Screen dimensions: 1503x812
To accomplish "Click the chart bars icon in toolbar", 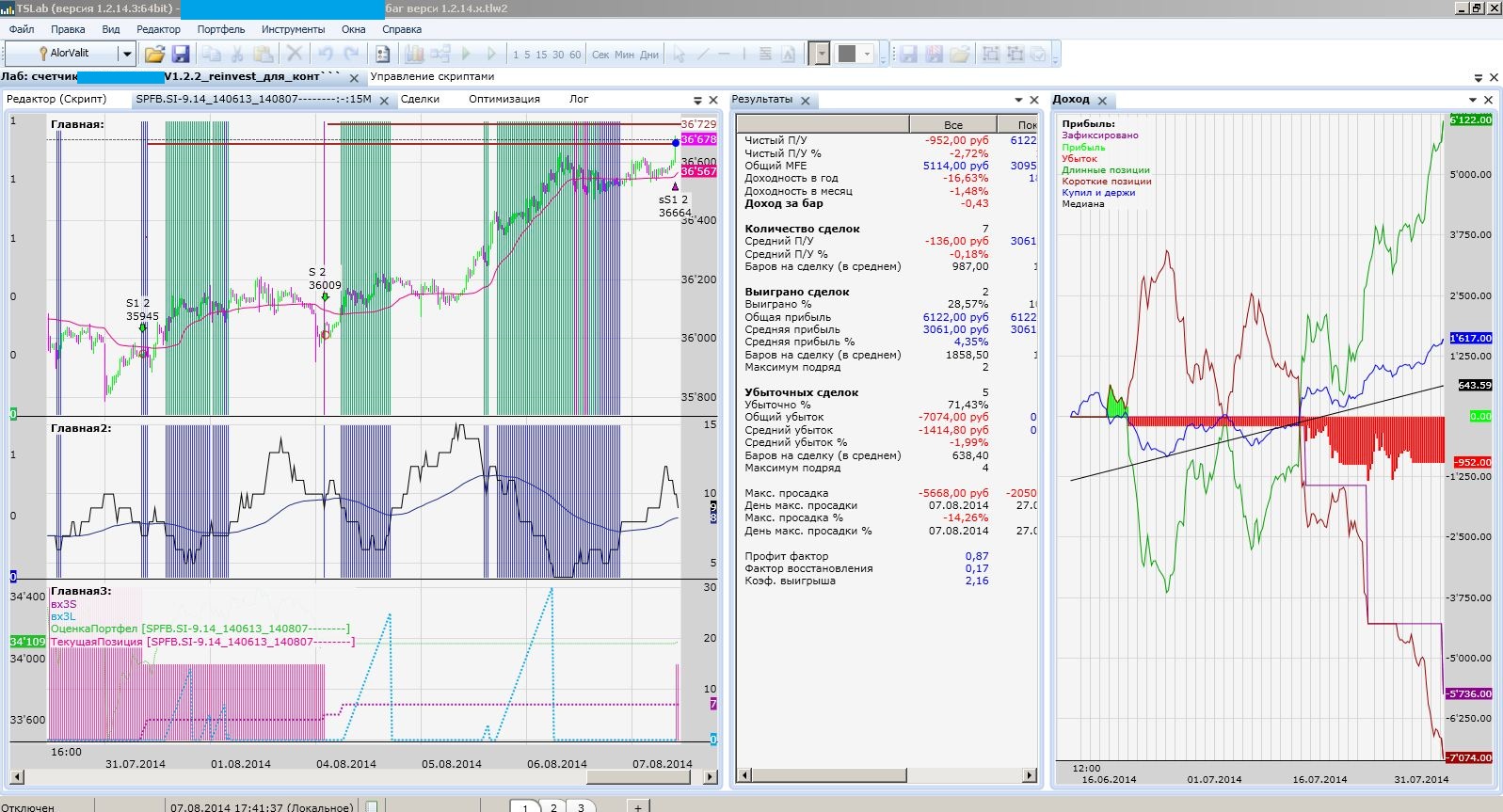I will pos(414,54).
